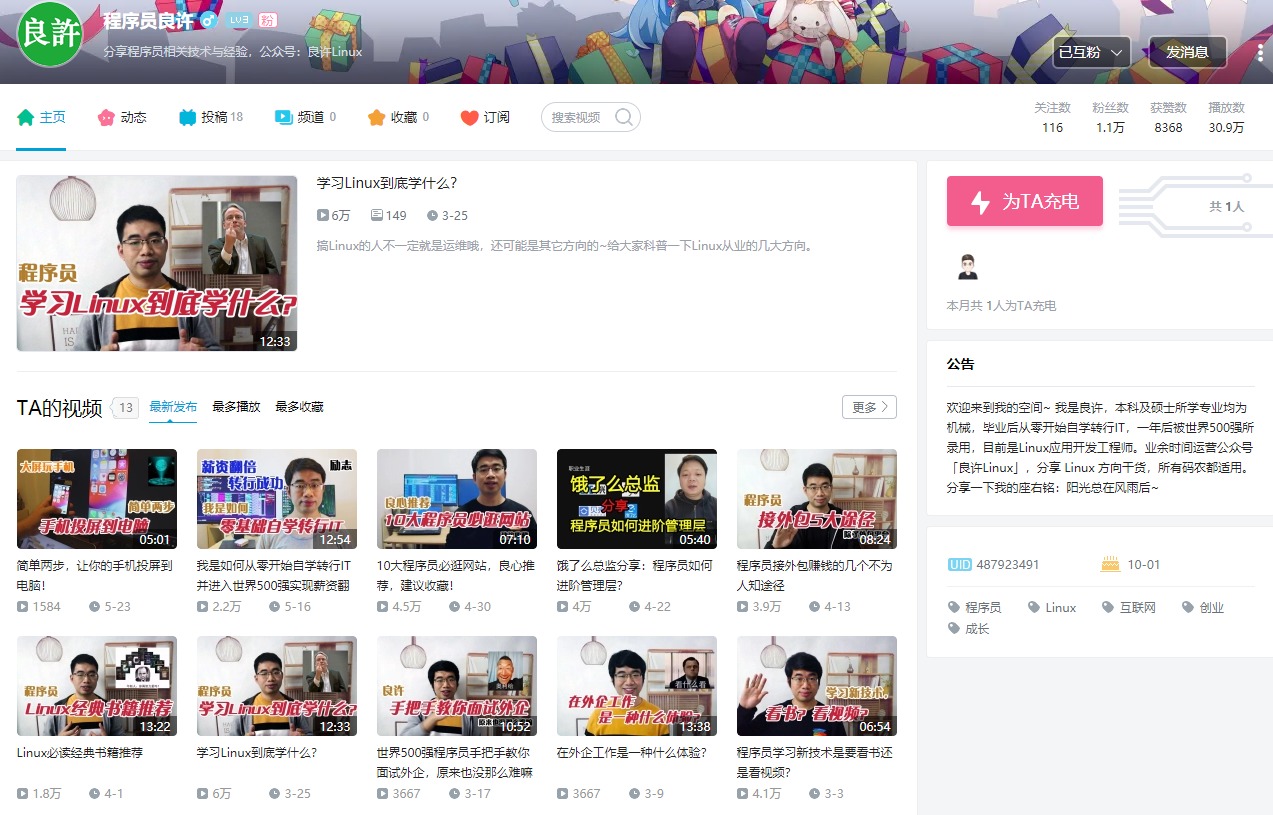Open the three-dot more options menu

tap(1258, 51)
